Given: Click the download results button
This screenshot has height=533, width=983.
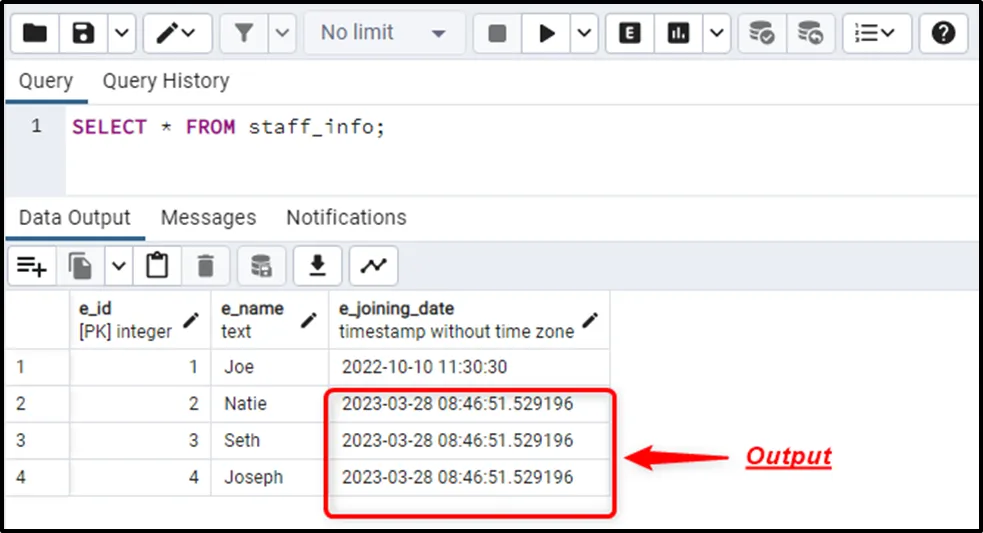Looking at the screenshot, I should (317, 265).
